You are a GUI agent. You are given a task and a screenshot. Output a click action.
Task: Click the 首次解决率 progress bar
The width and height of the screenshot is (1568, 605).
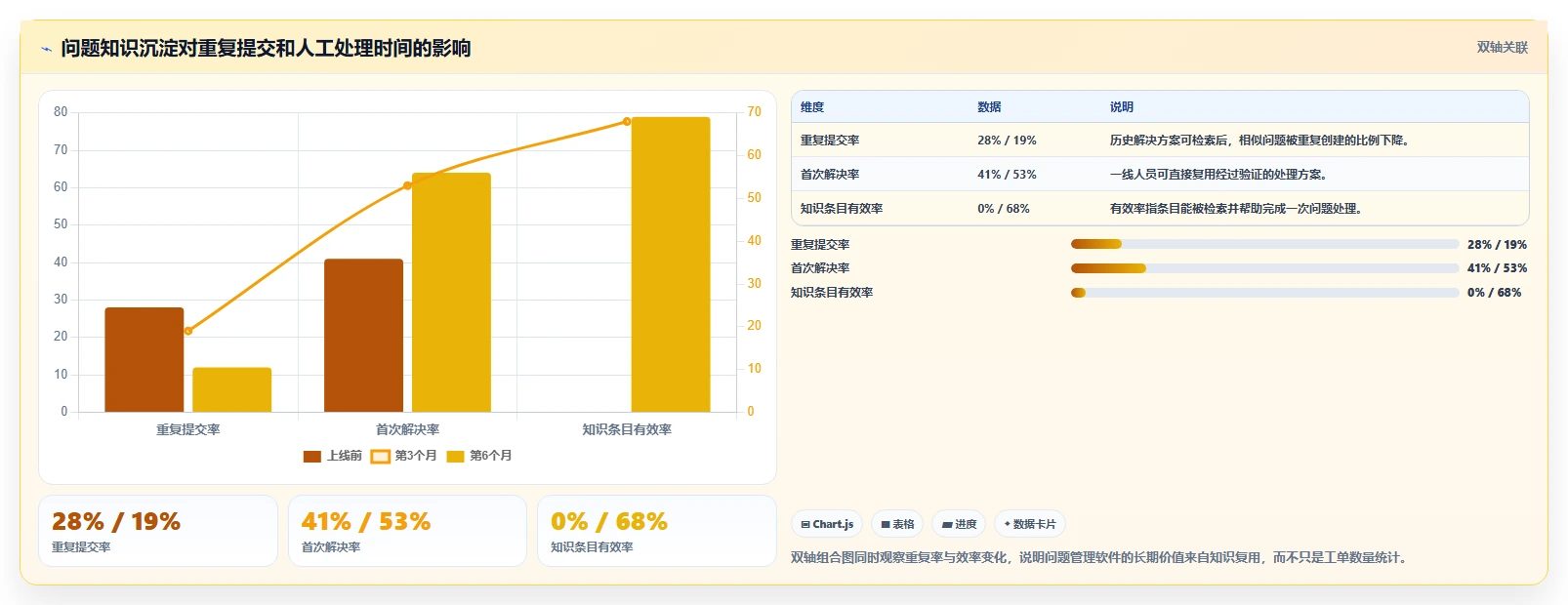[x=1264, y=268]
